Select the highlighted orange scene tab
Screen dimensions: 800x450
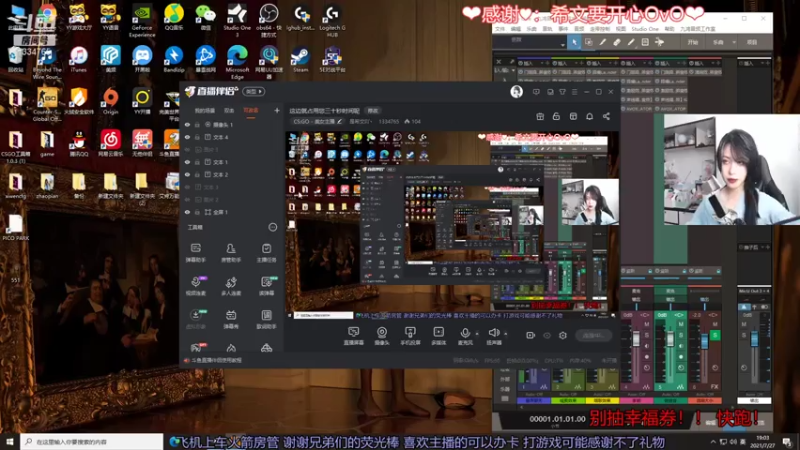coord(251,111)
